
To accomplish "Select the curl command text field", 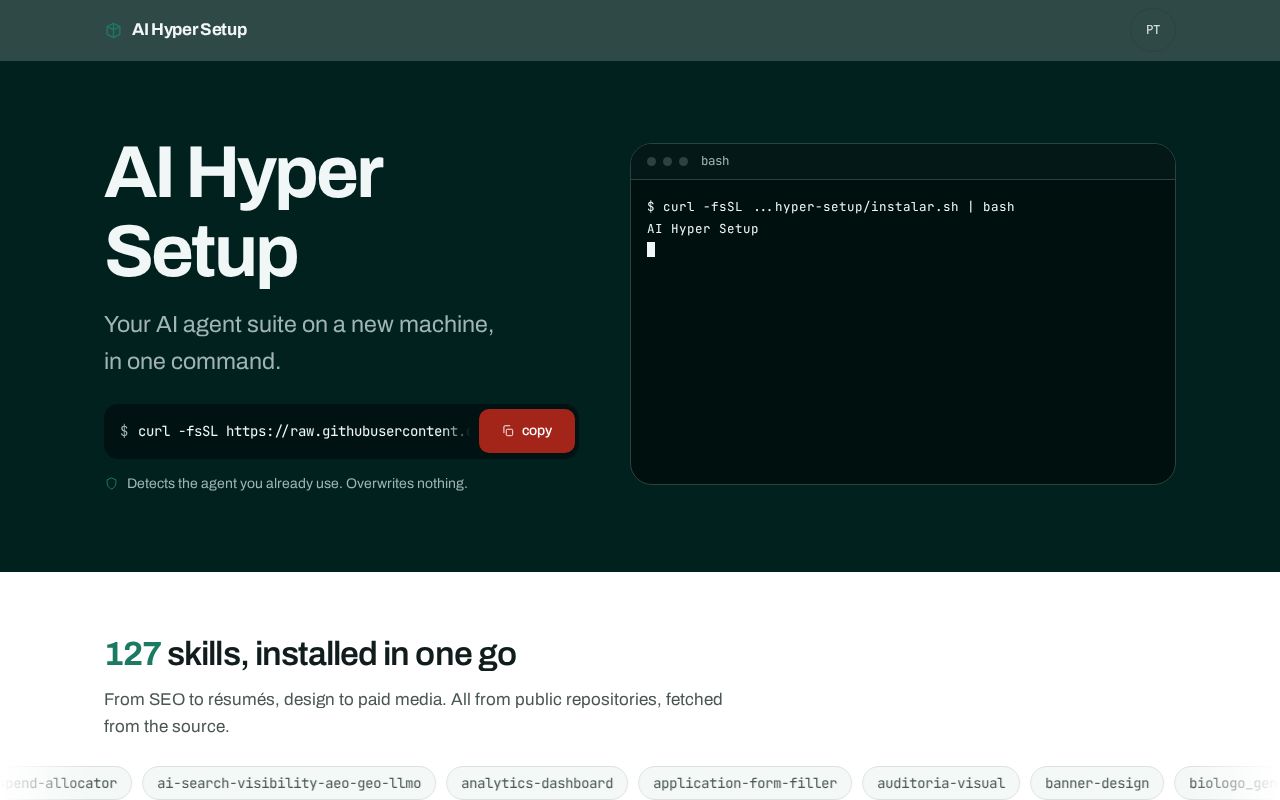I will click(x=292, y=431).
